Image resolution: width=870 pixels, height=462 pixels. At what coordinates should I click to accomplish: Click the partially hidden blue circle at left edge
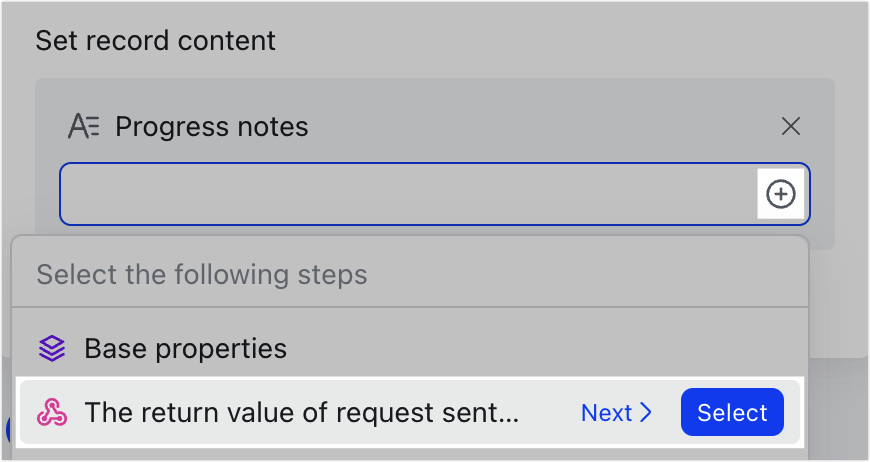point(9,429)
